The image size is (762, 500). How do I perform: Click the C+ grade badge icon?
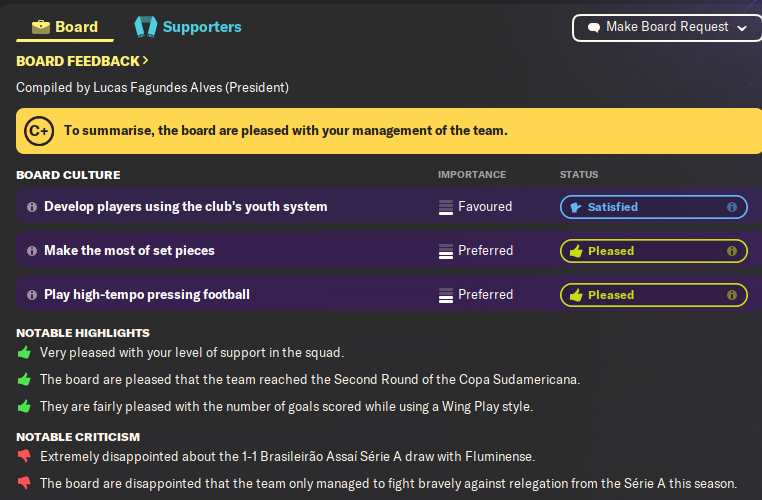click(39, 130)
